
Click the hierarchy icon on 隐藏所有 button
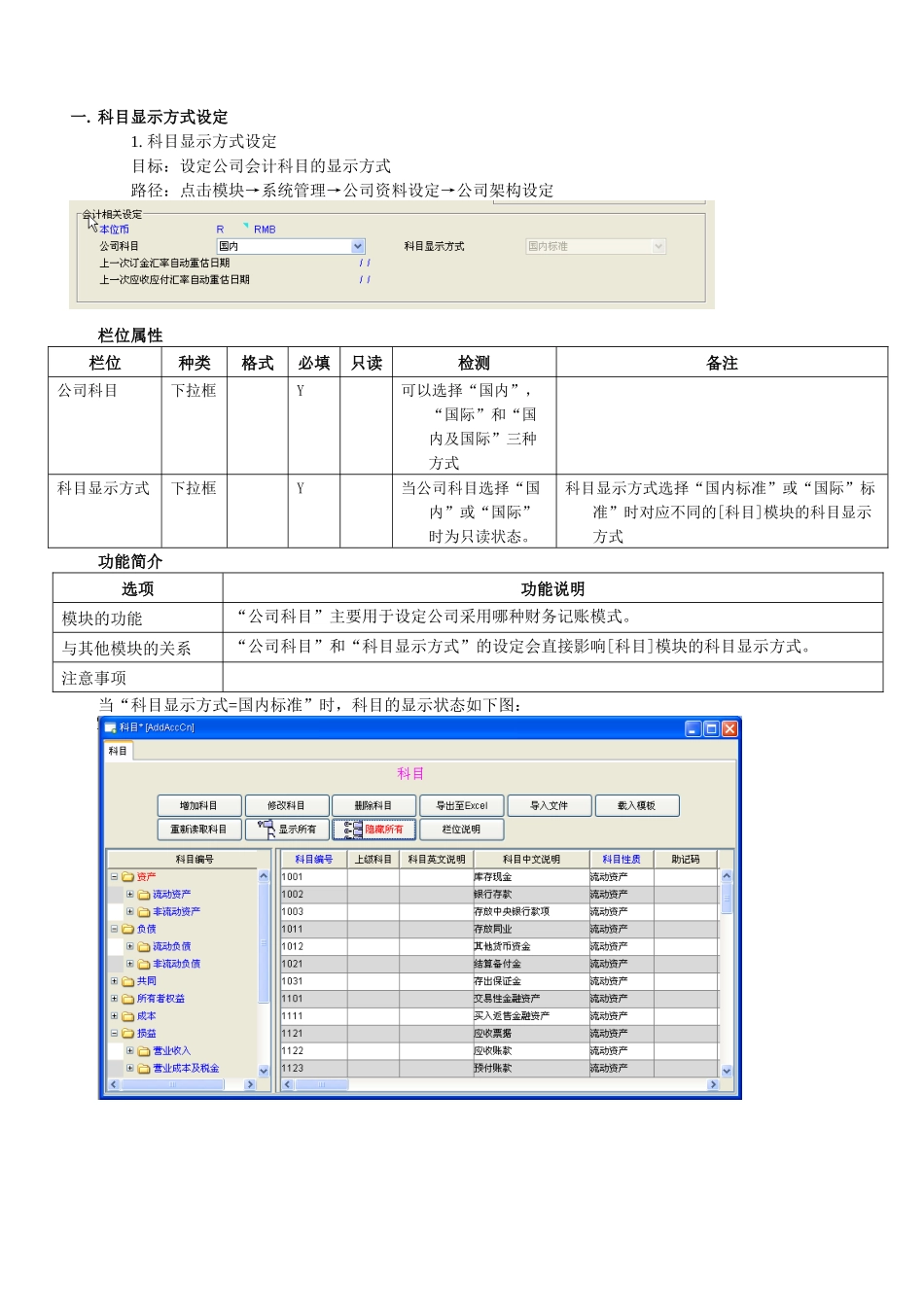[x=353, y=829]
